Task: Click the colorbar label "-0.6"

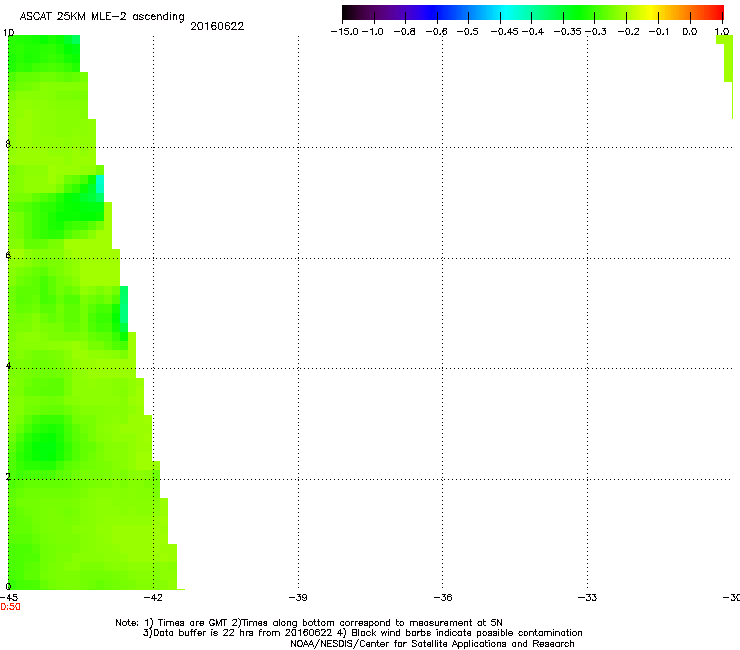Action: 437,32
